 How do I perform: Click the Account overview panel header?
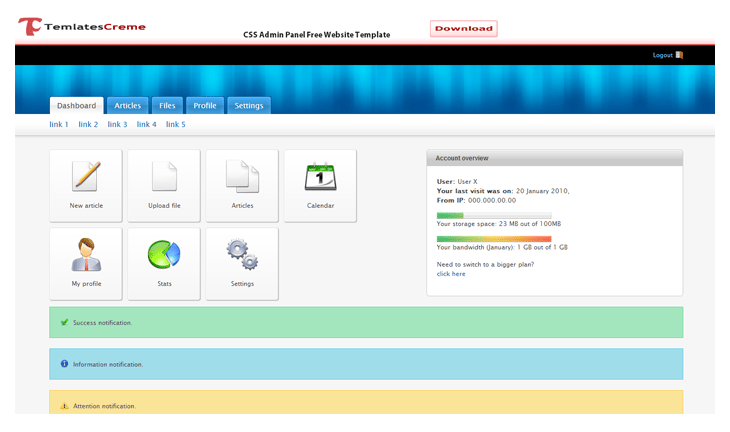(x=554, y=158)
